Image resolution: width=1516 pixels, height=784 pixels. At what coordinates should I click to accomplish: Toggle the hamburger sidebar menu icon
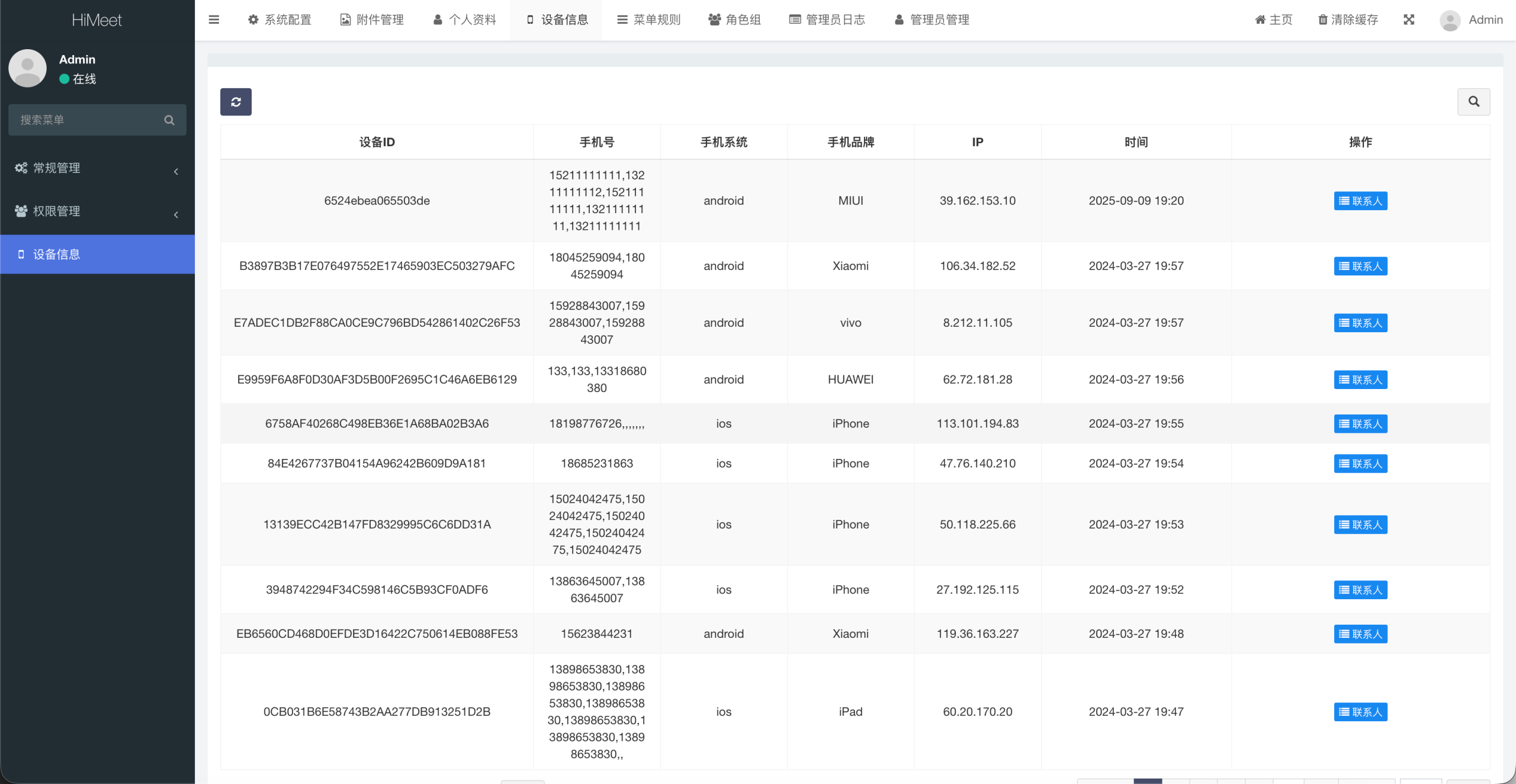click(x=214, y=20)
